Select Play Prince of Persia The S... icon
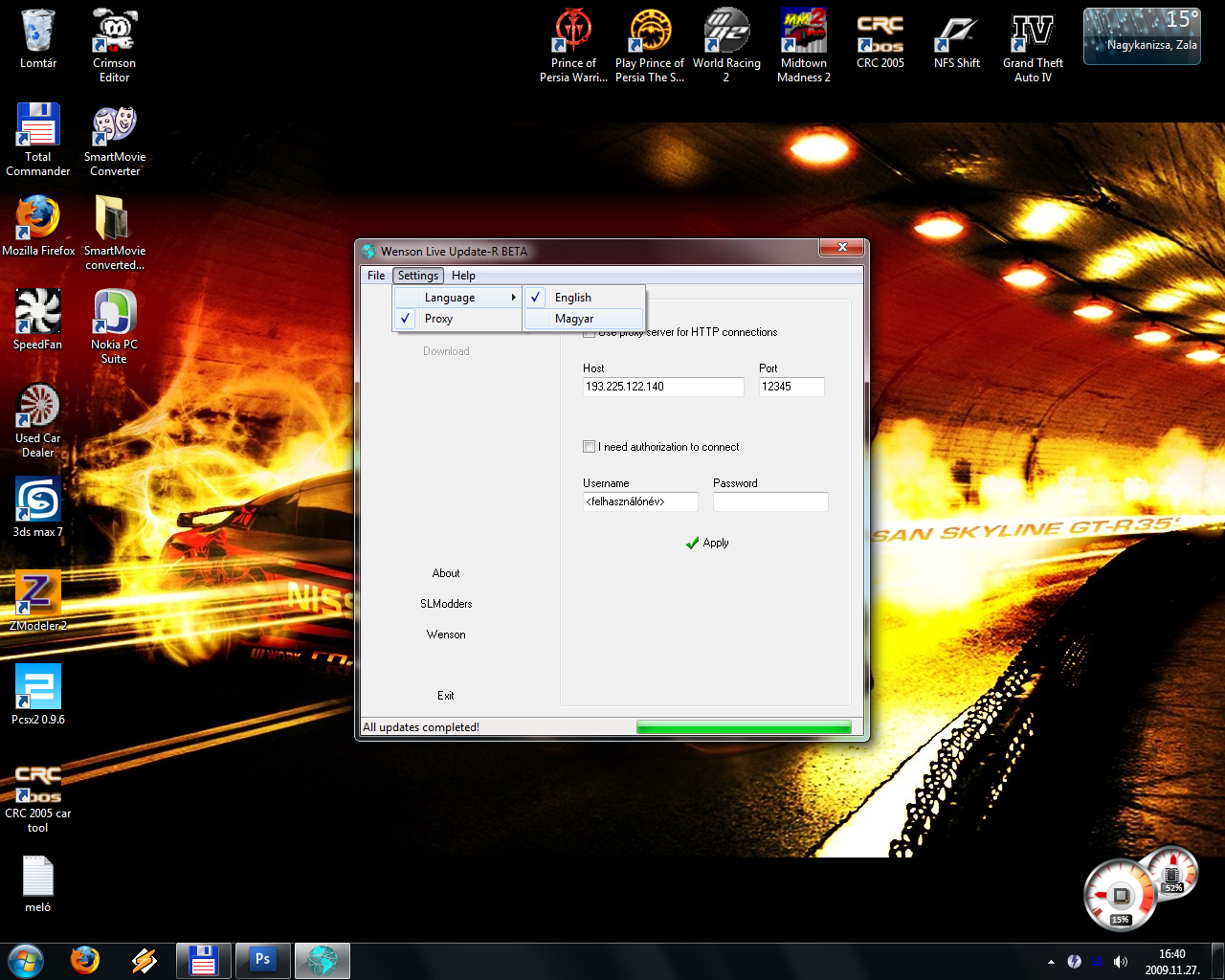Screen dimensions: 1225x980 tap(650, 45)
